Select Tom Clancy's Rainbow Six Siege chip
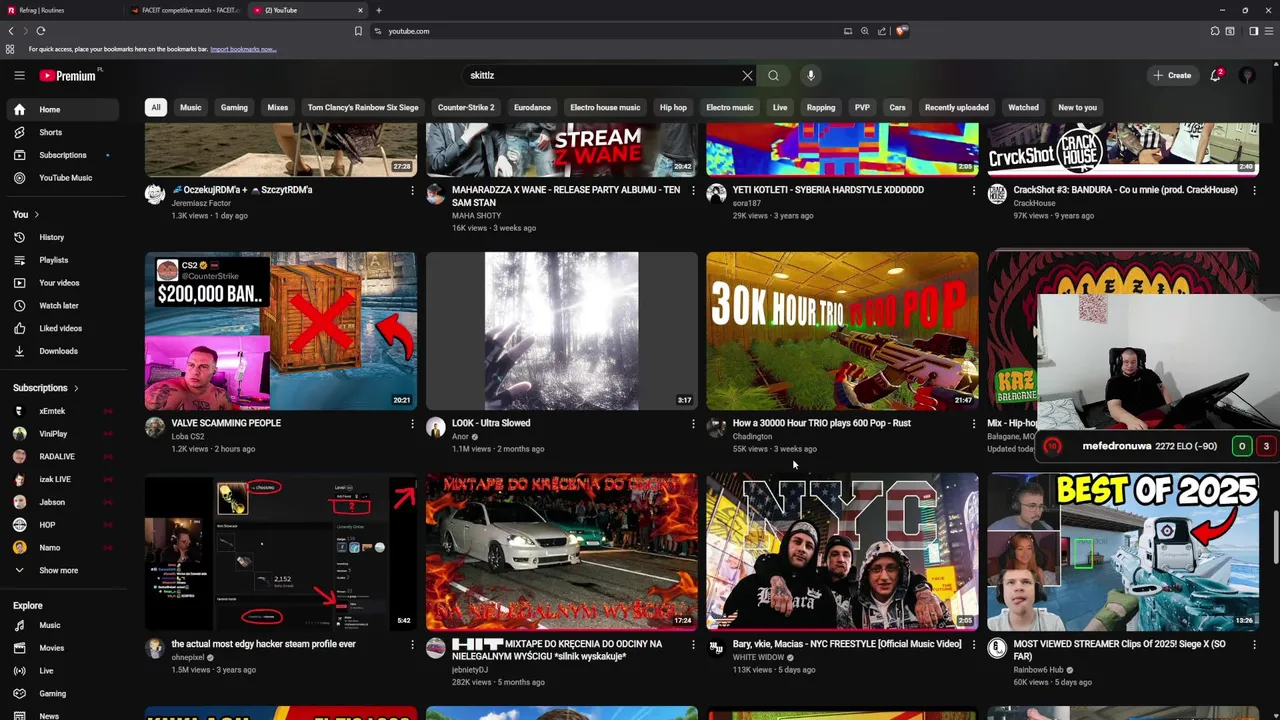The width and height of the screenshot is (1280, 720). (x=363, y=107)
